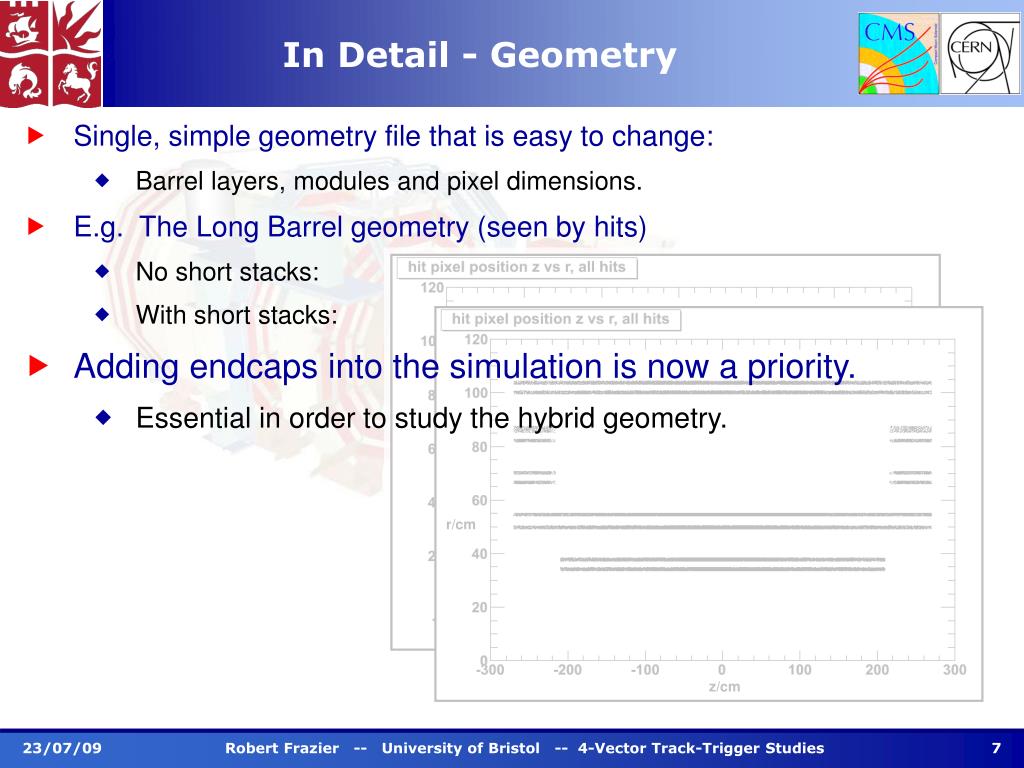Image resolution: width=1024 pixels, height=768 pixels.
Task: Click the 'r/cm' y-axis label
Action: (461, 524)
